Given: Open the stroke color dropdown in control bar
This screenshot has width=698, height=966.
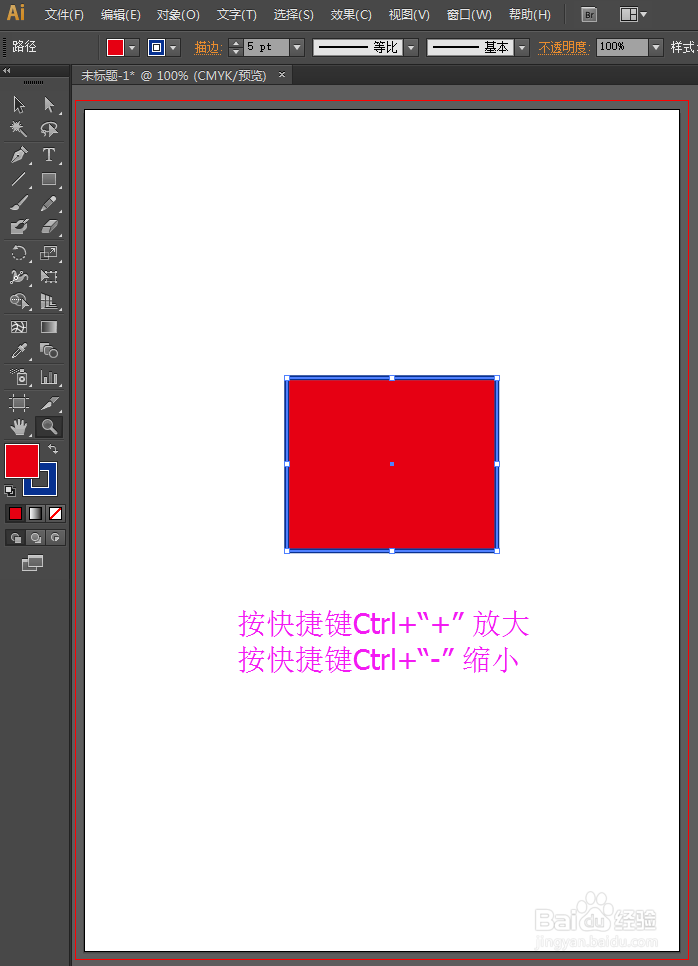Looking at the screenshot, I should (173, 47).
